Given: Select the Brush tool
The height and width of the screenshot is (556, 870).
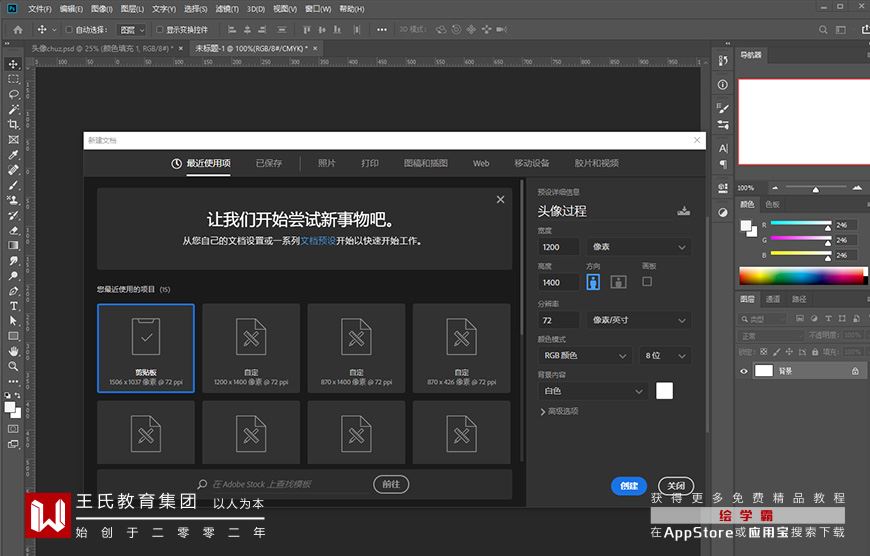Looking at the screenshot, I should [x=13, y=185].
